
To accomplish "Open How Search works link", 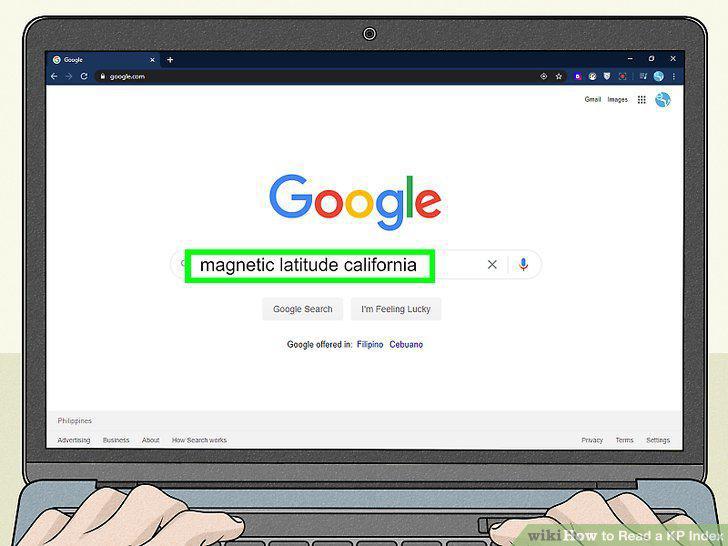I will tap(199, 440).
